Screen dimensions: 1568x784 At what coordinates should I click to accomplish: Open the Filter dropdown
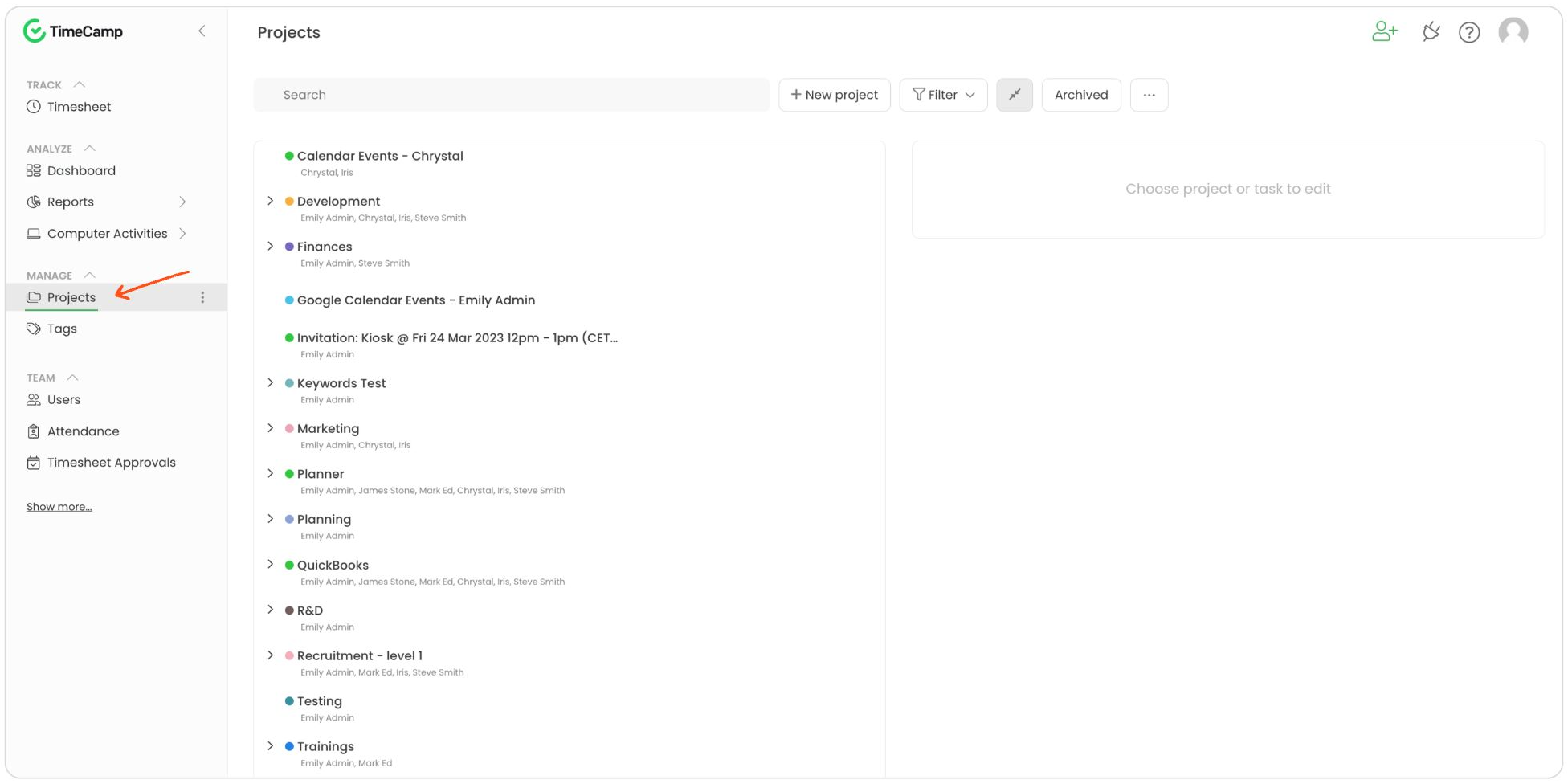click(x=943, y=95)
